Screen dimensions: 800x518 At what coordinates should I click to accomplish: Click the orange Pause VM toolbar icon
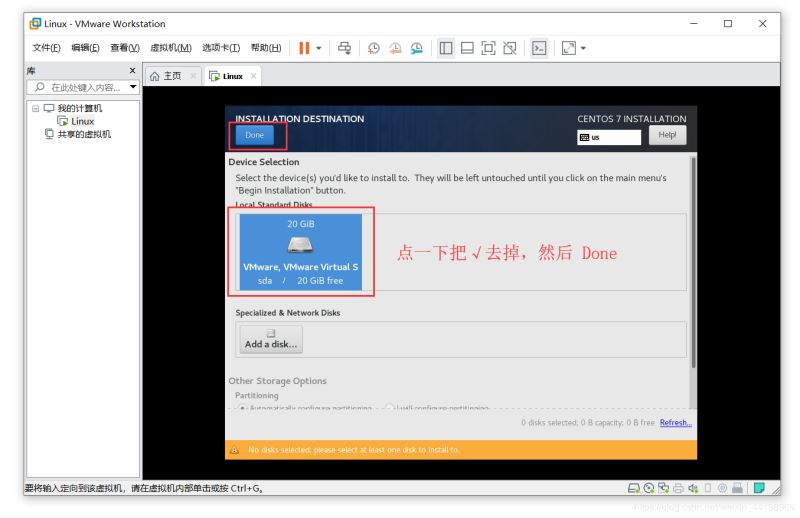[304, 48]
